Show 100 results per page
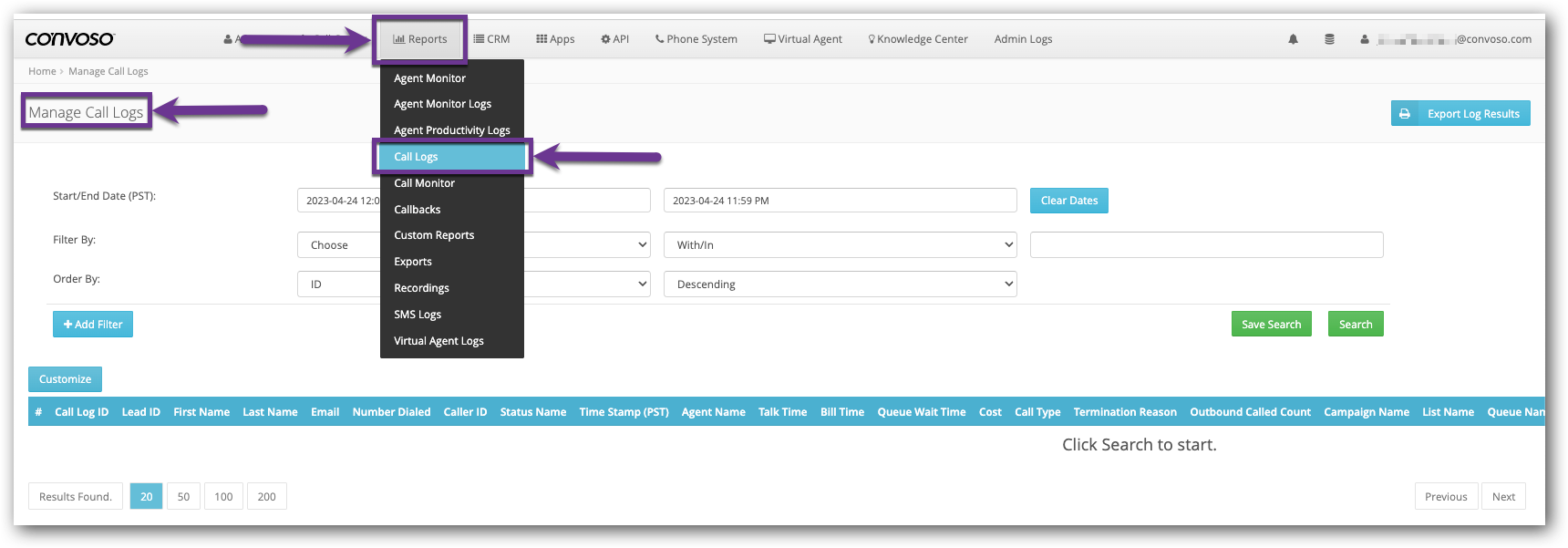 coord(223,497)
